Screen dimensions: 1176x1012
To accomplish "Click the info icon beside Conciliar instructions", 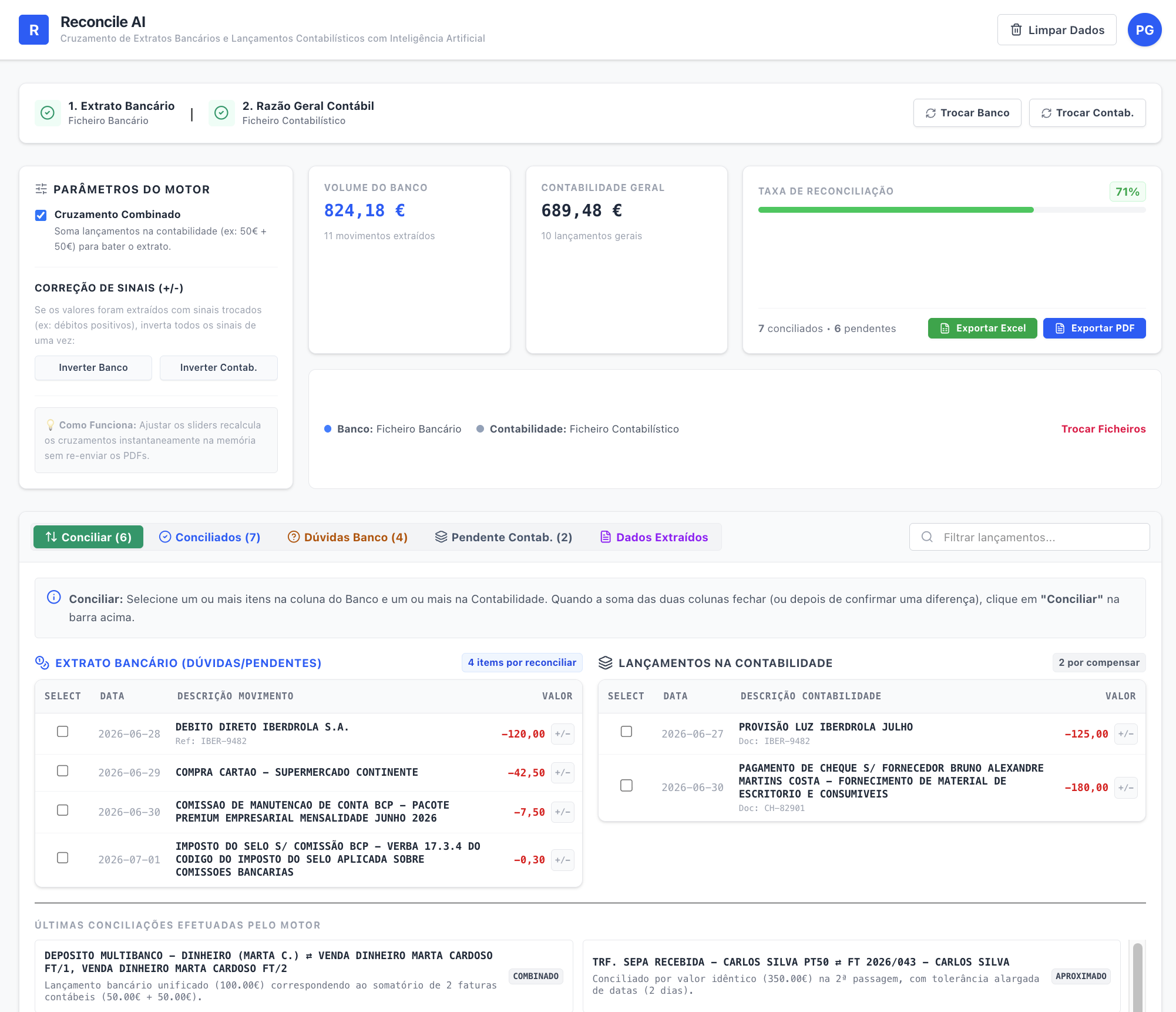I will tap(53, 597).
